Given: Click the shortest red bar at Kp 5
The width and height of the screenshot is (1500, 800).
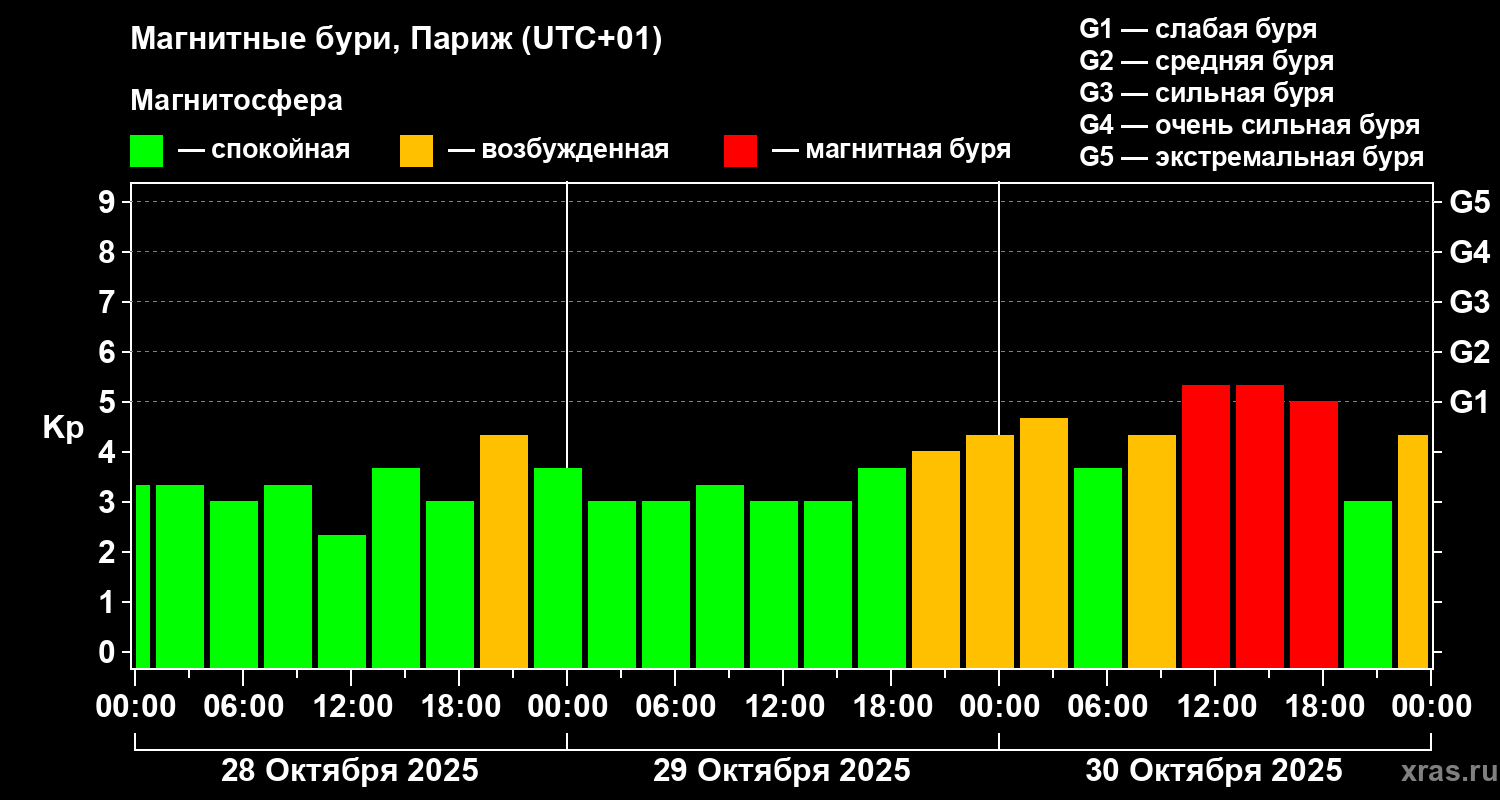Looking at the screenshot, I should (1314, 534).
